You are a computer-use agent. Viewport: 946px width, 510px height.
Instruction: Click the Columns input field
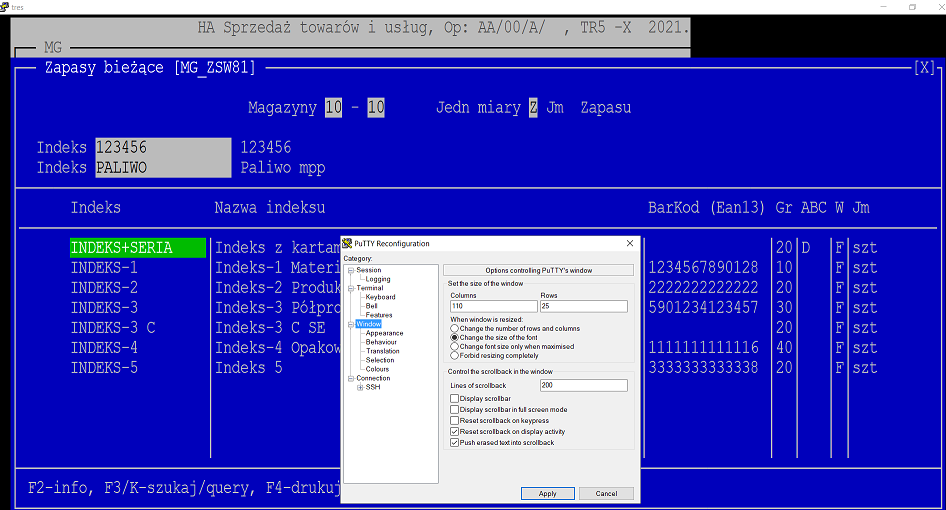[x=494, y=307]
